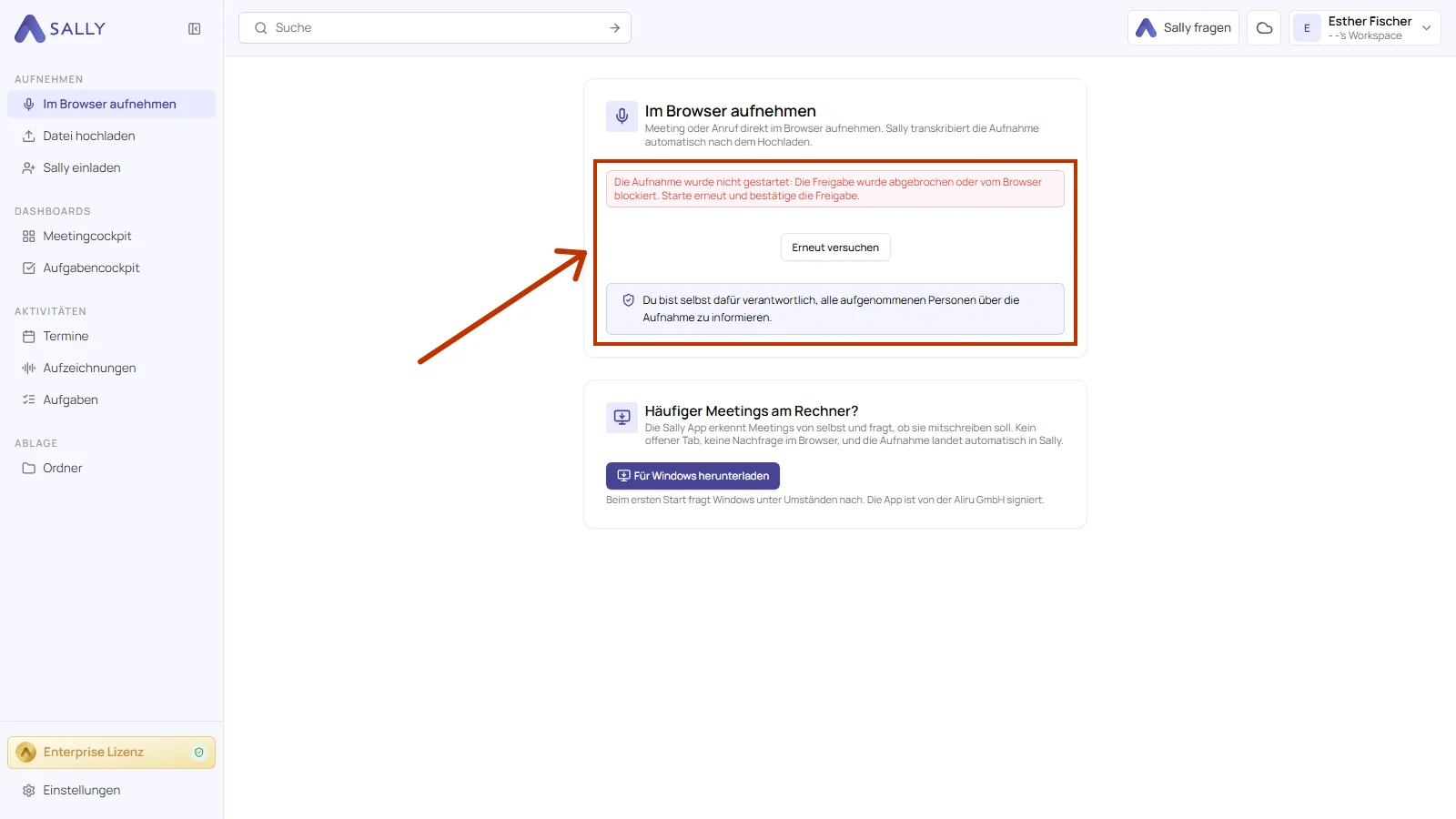This screenshot has height=819, width=1456.
Task: Expand the workspace account chevron
Action: (1427, 28)
